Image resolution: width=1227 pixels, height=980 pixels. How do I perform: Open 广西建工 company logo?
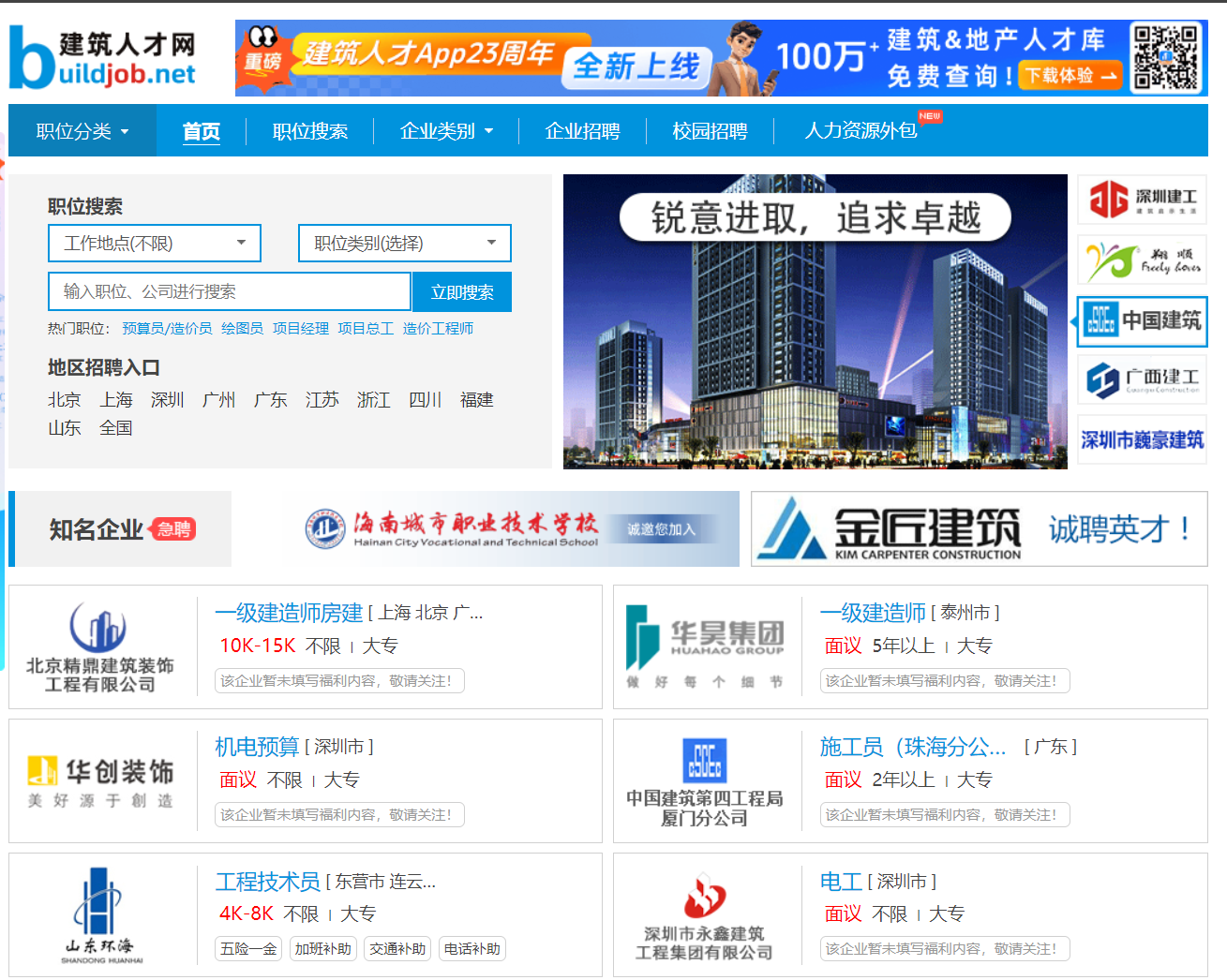tap(1142, 379)
